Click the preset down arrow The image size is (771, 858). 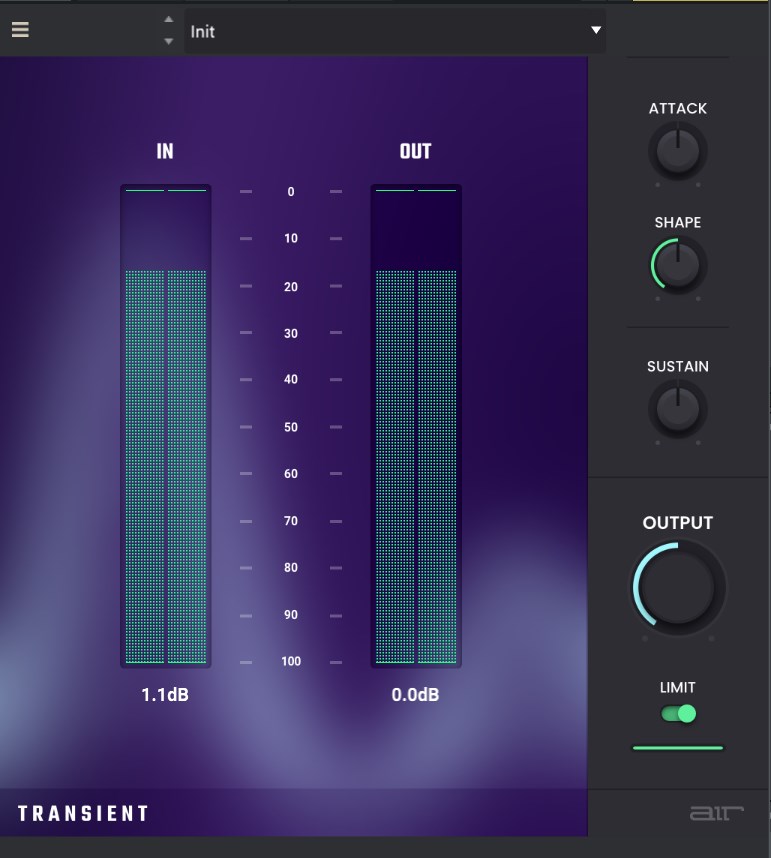[168, 41]
